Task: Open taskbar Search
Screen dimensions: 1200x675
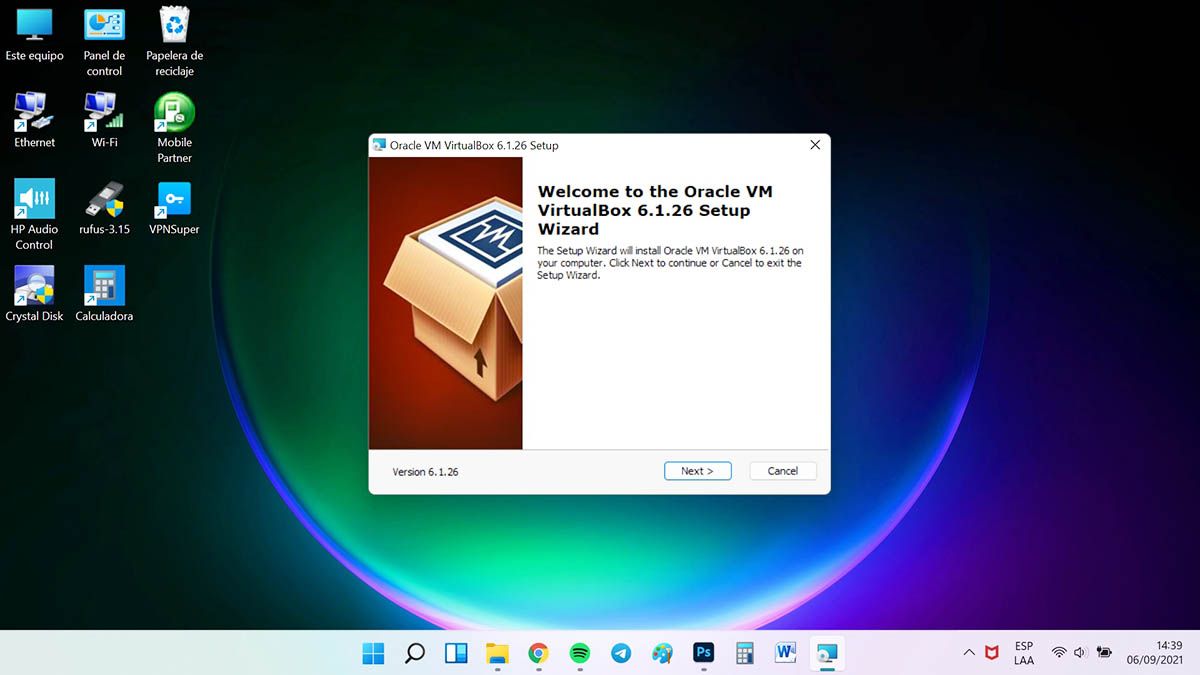Action: click(414, 654)
